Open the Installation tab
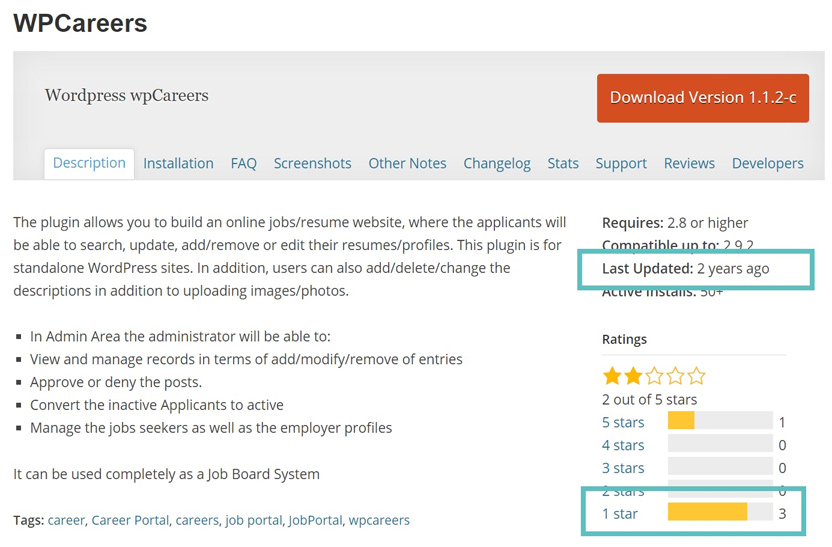 (x=178, y=163)
